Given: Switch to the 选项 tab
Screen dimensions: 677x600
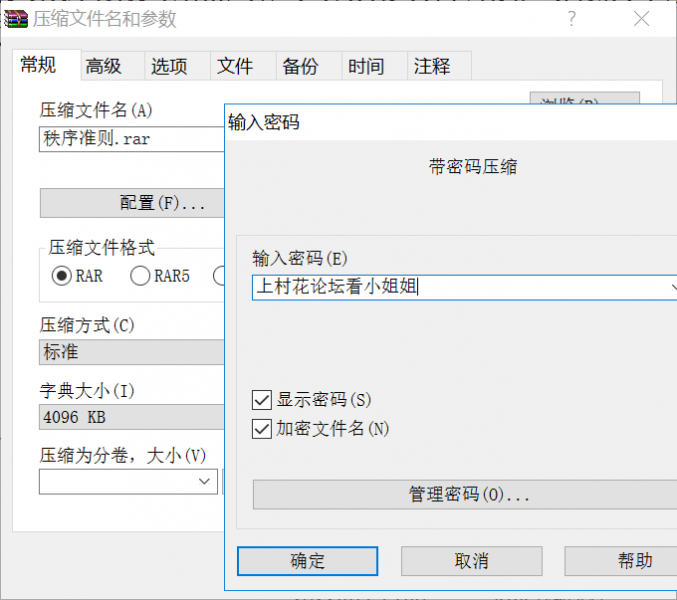Looking at the screenshot, I should (169, 66).
